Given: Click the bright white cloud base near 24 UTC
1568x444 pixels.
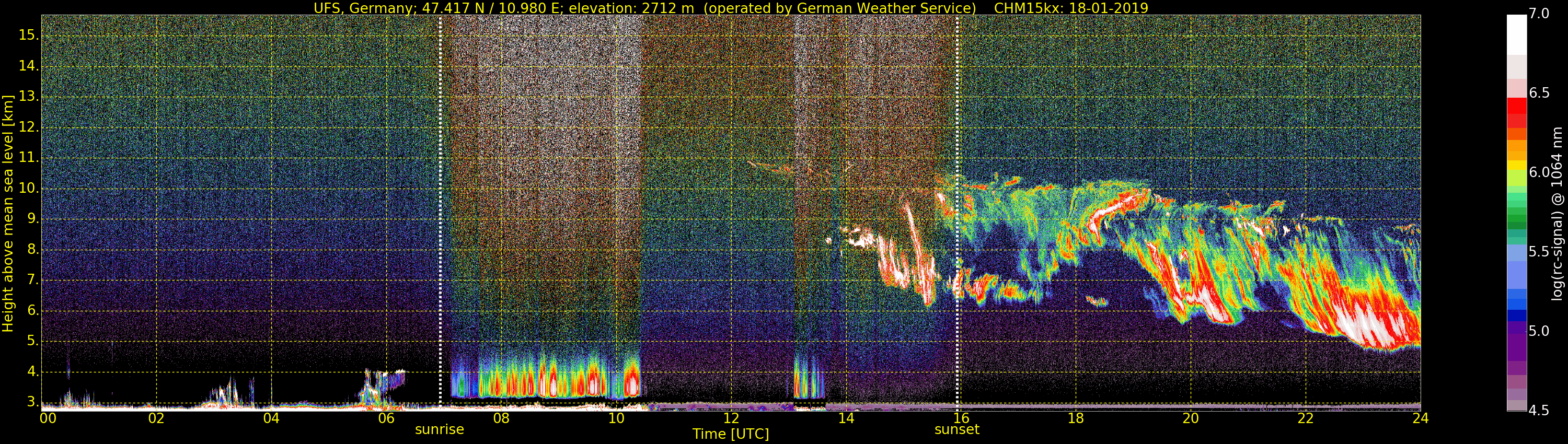Looking at the screenshot, I should (x=1373, y=325).
